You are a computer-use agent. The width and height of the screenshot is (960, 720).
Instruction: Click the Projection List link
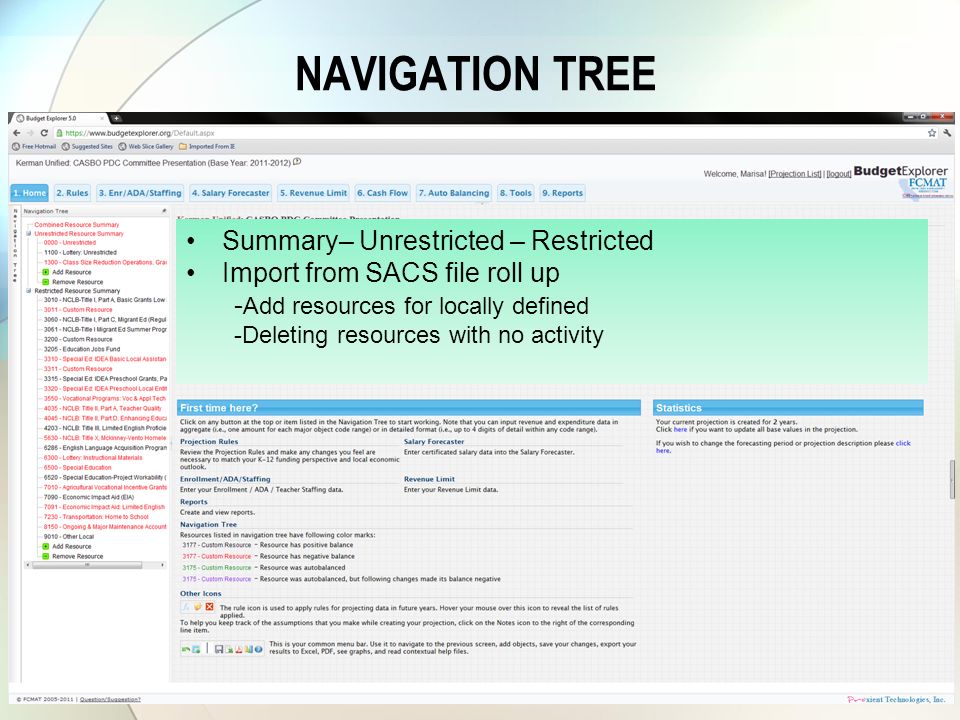795,174
